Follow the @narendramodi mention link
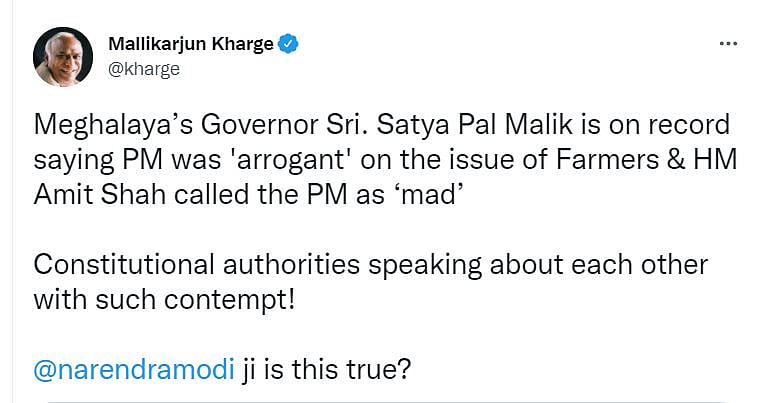The image size is (760, 403). tap(135, 369)
